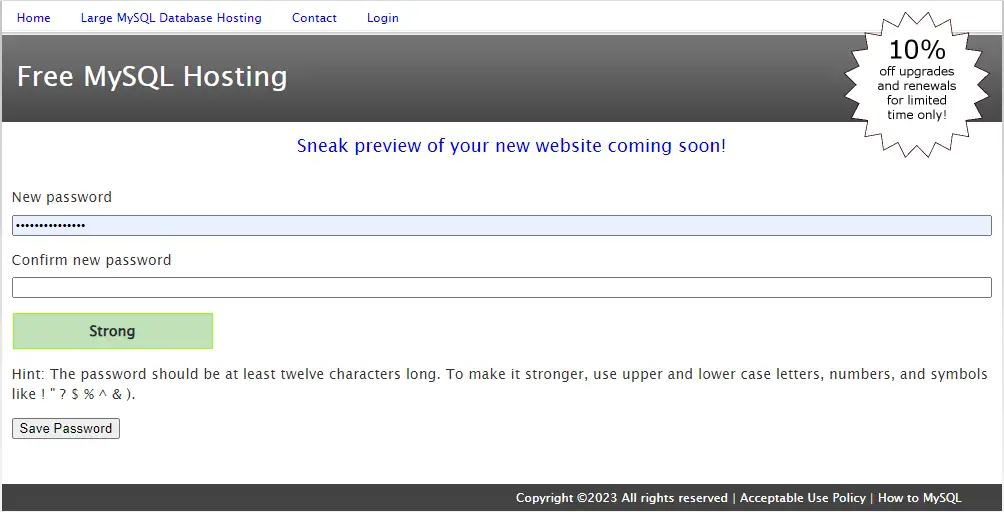Open the Login link
1004x512 pixels.
(383, 18)
